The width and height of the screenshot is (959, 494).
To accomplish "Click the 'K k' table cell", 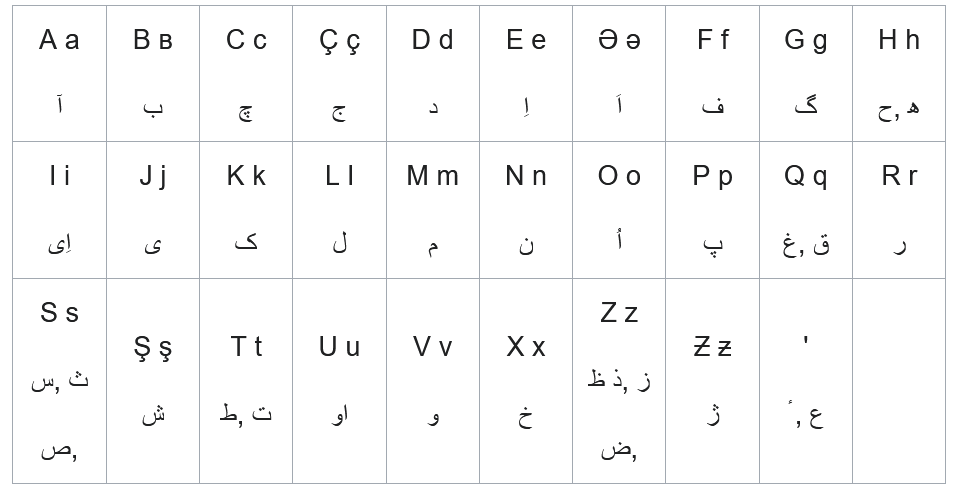I will [x=246, y=210].
